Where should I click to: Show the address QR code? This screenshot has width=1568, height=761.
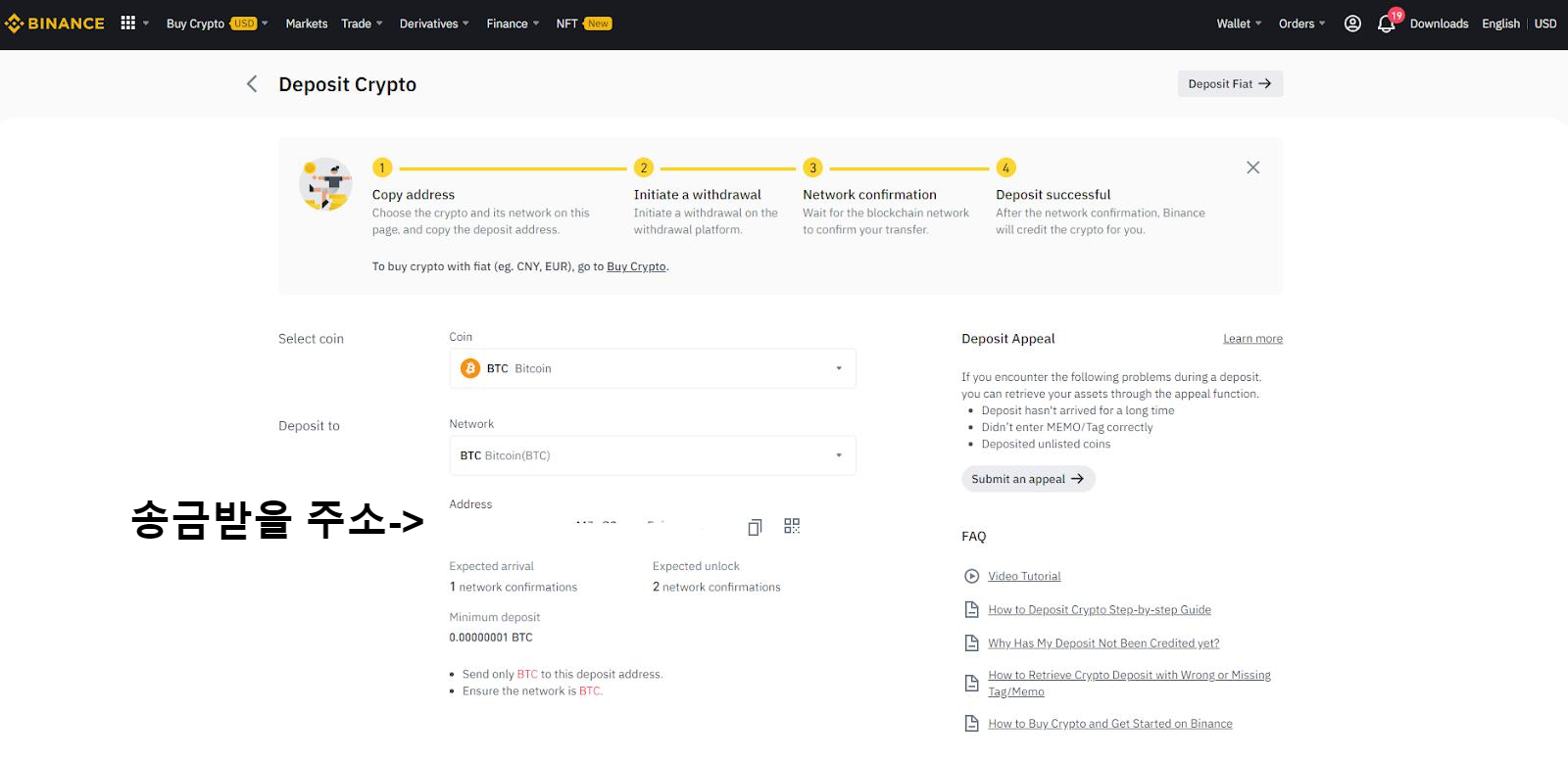click(x=792, y=526)
